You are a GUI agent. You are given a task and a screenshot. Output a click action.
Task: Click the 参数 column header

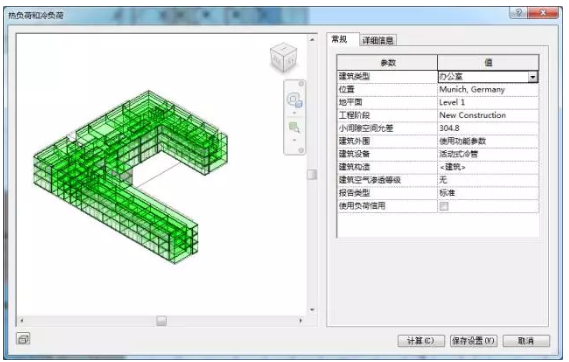tap(387, 63)
